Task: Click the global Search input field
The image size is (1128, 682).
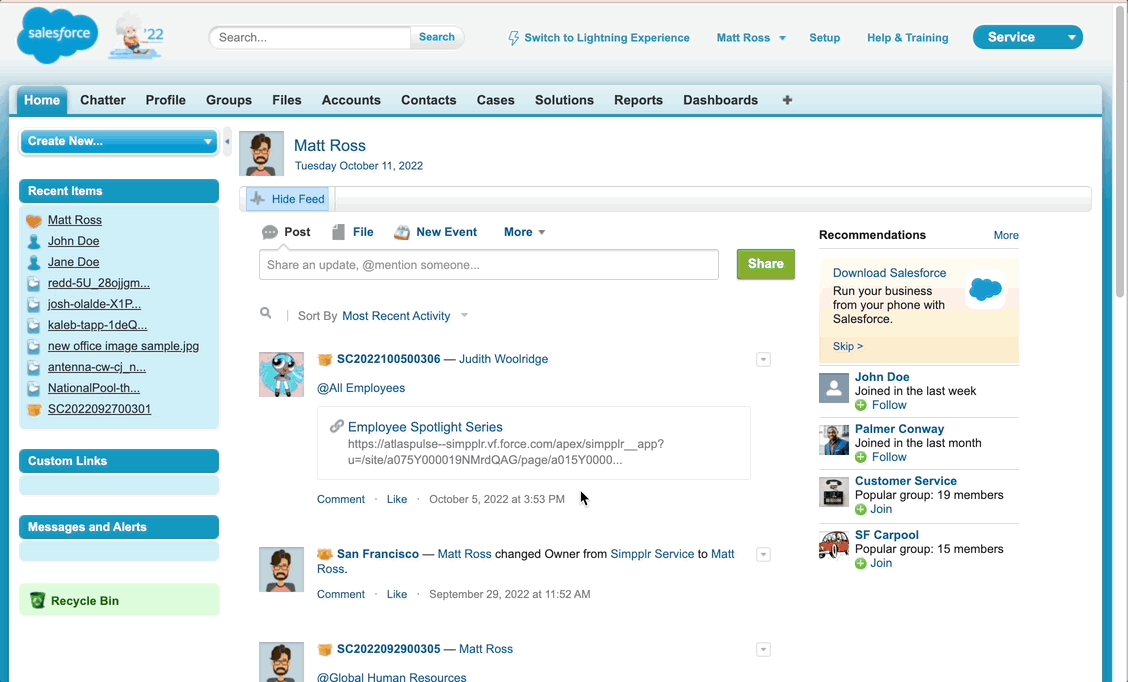Action: coord(310,37)
